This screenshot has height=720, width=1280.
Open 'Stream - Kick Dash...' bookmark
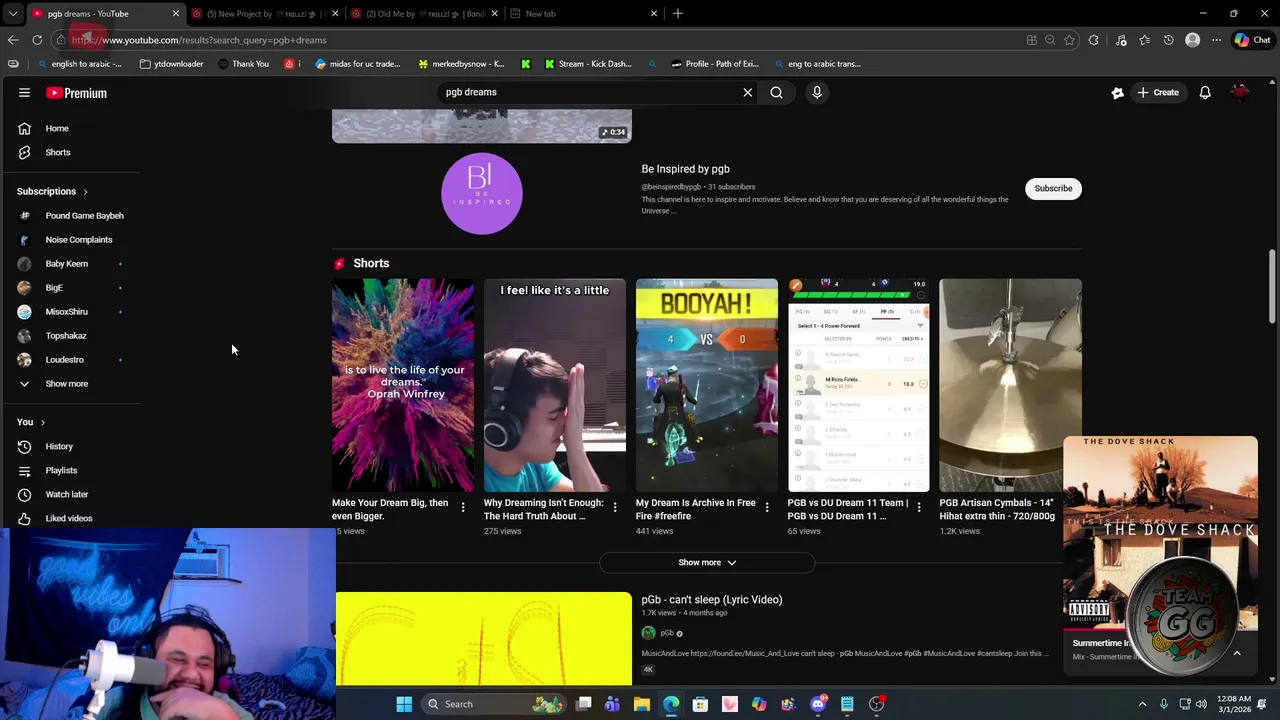coord(587,64)
